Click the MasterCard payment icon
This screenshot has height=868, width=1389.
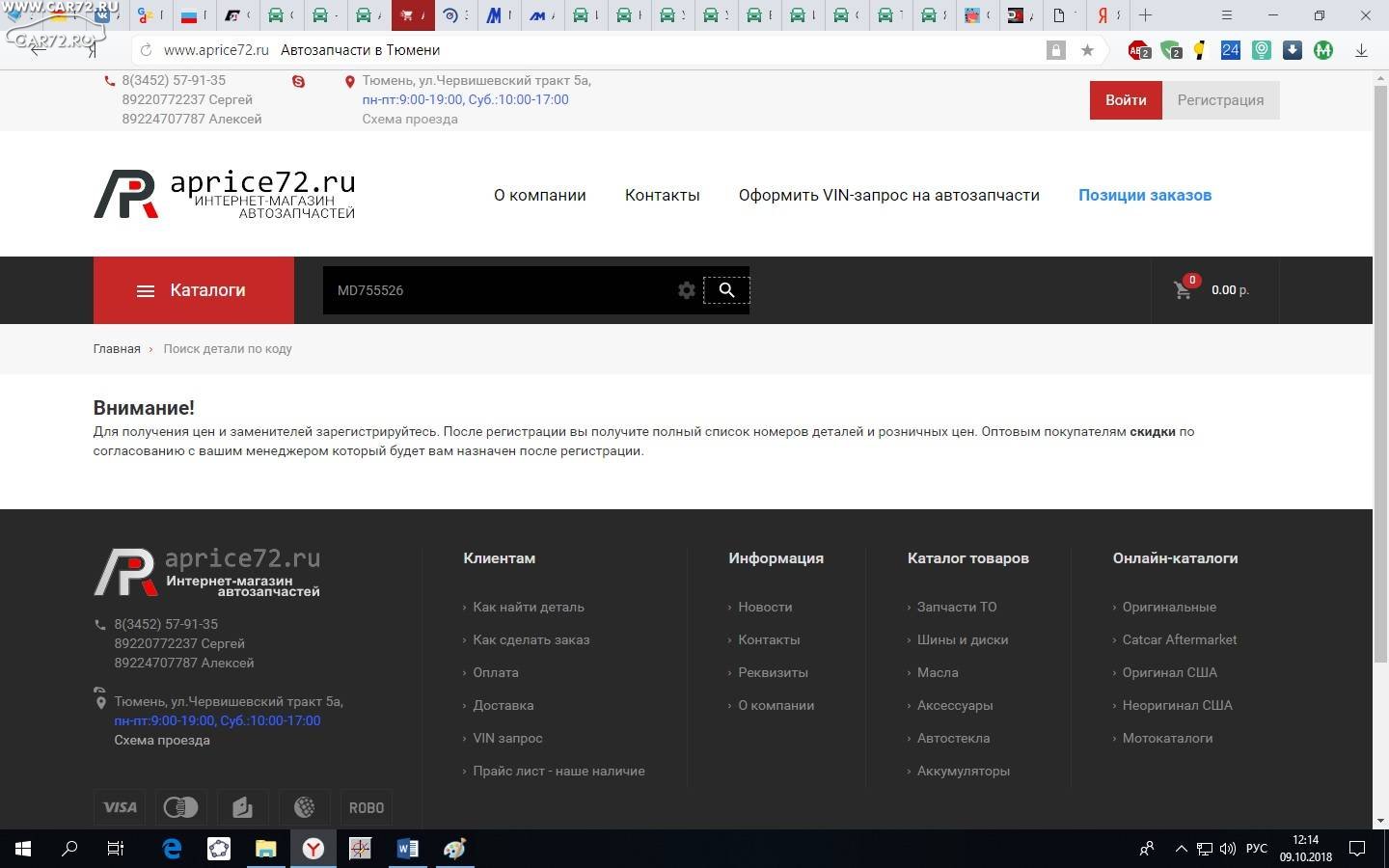[x=180, y=807]
